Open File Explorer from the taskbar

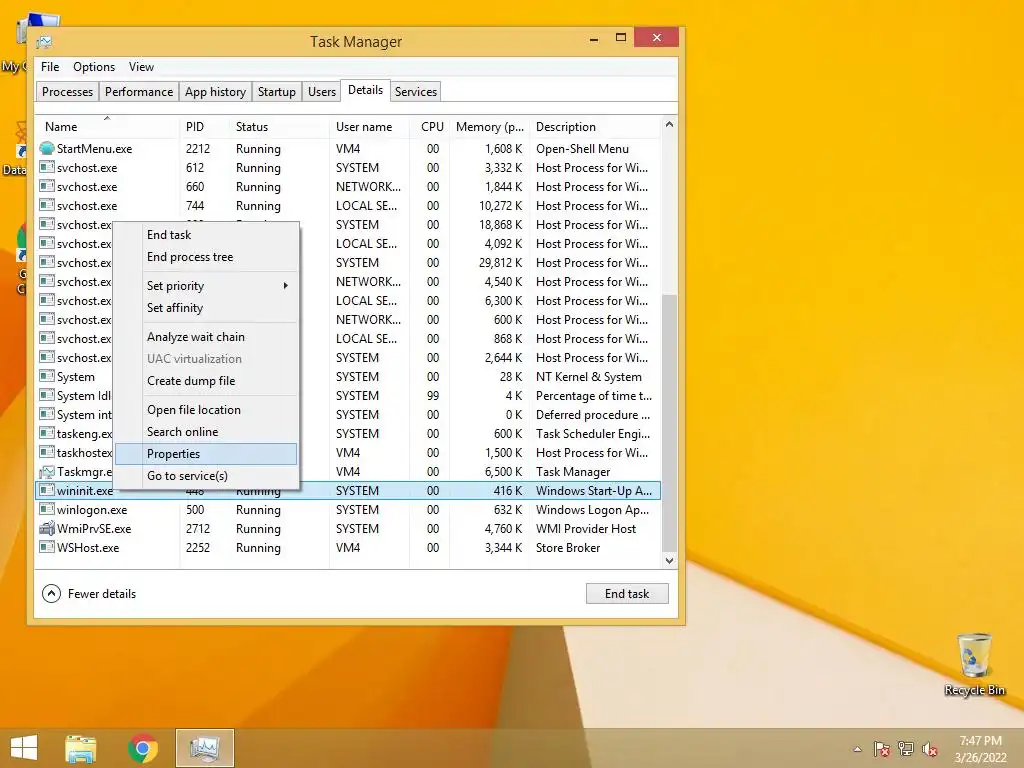(81, 748)
